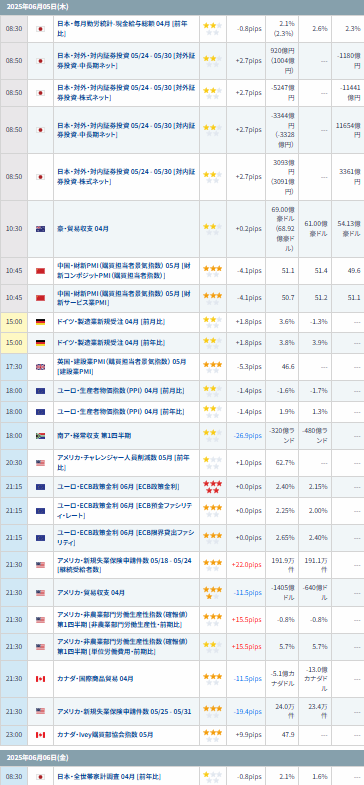
Task: Open the 非農業部門労働生産性-前期比 event link
Action: click(122, 620)
